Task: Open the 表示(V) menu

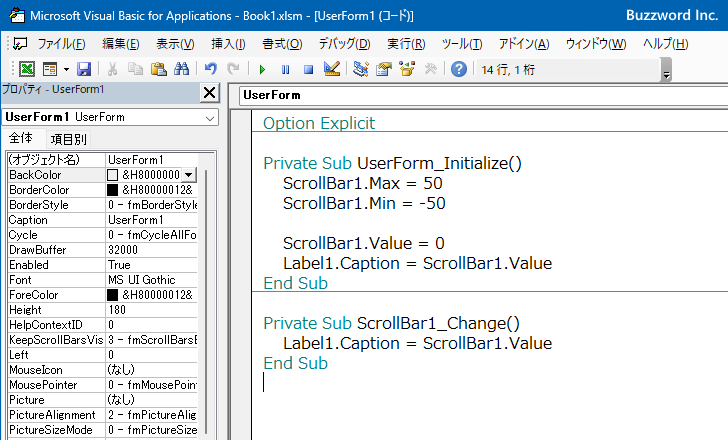Action: pyautogui.click(x=175, y=44)
